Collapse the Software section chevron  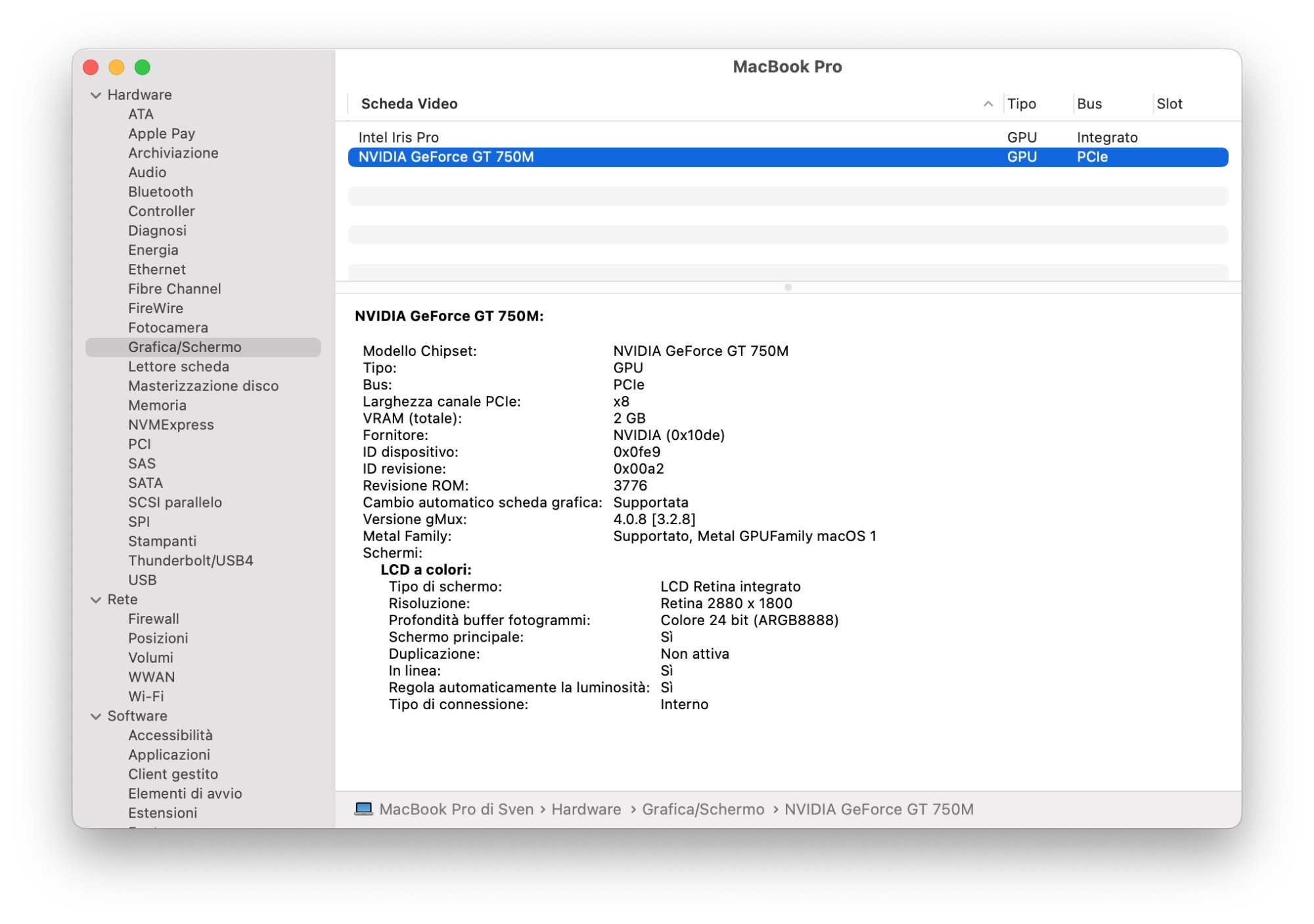pyautogui.click(x=96, y=716)
